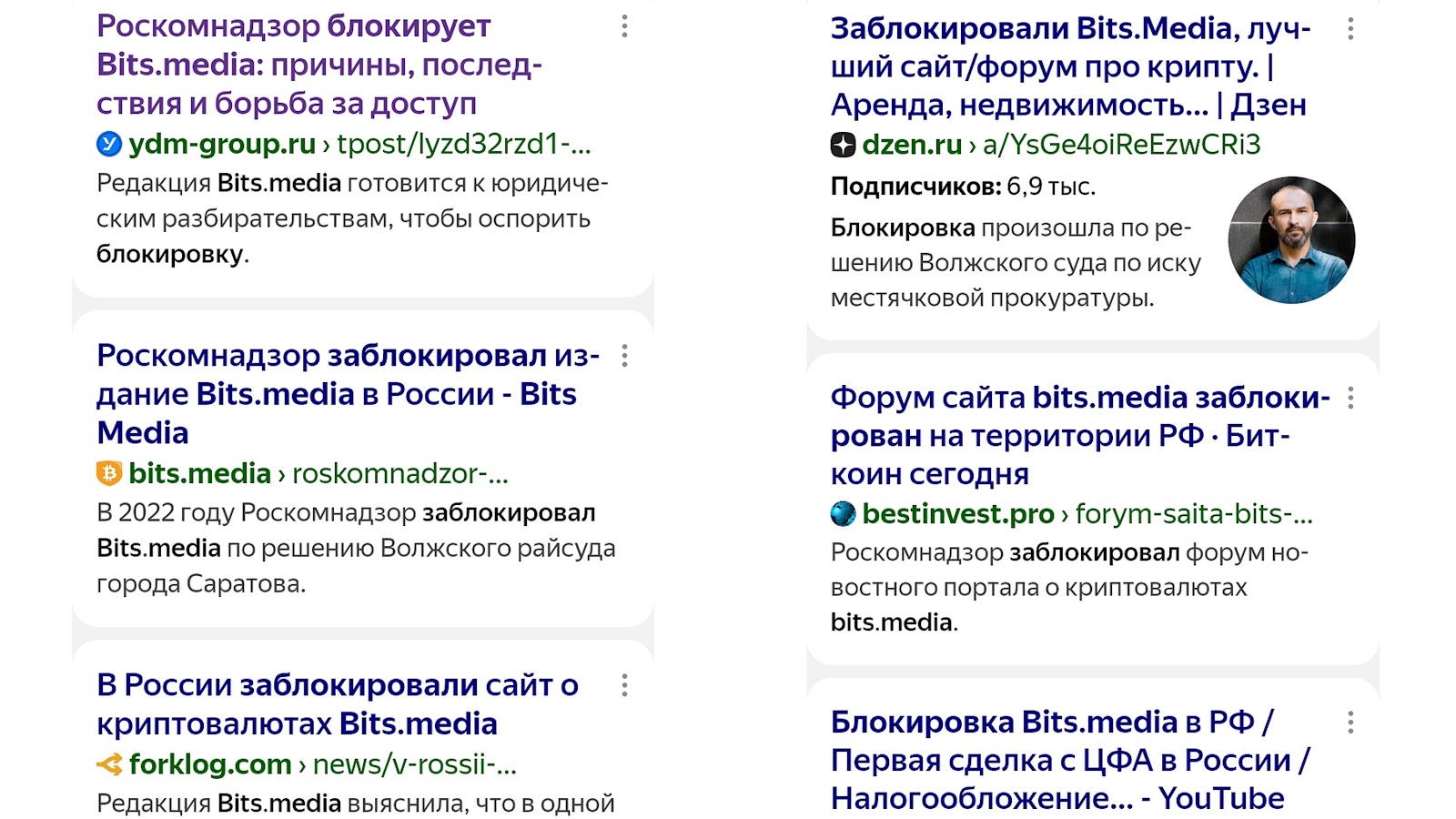Click snippet 'В 2022 году Роскомнадзор заблокировал'
Image resolution: width=1456 pixels, height=819 pixels.
click(357, 548)
